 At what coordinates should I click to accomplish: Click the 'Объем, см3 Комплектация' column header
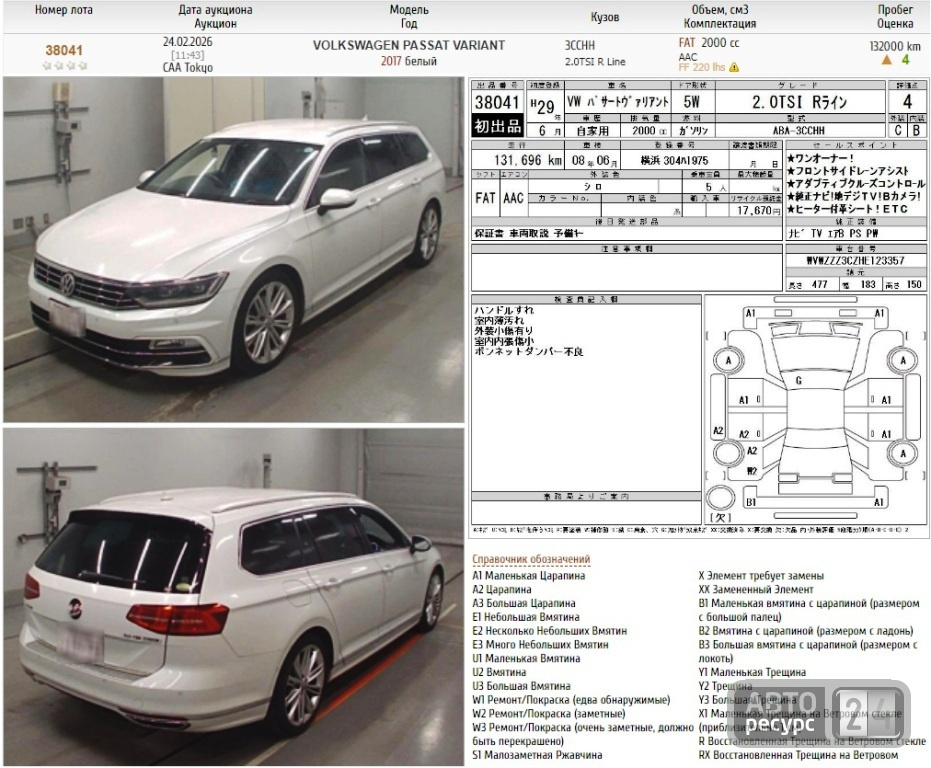[720, 17]
